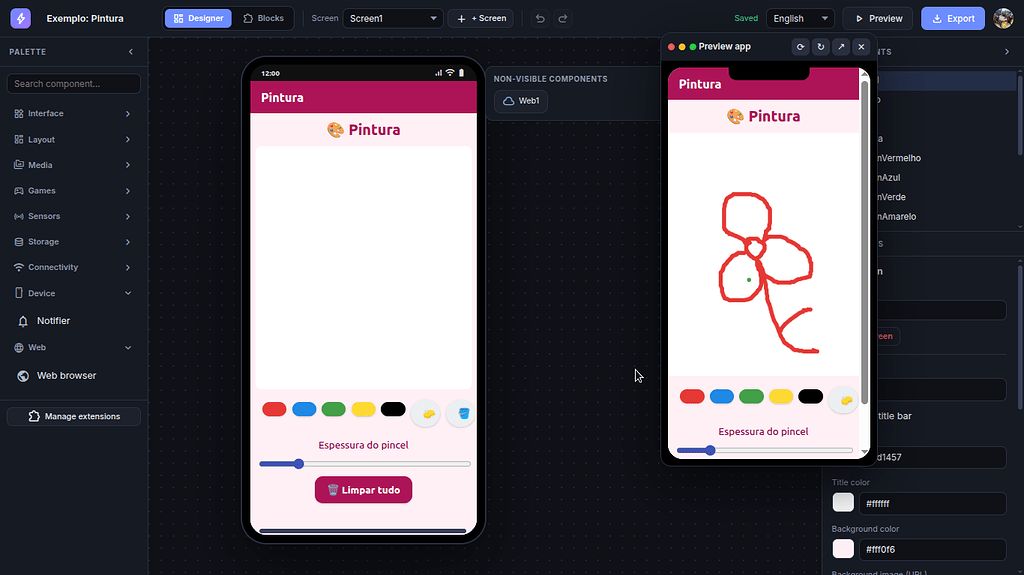The height and width of the screenshot is (575, 1024).
Task: Click the project name Exemplo: Pintura
Action: point(85,18)
